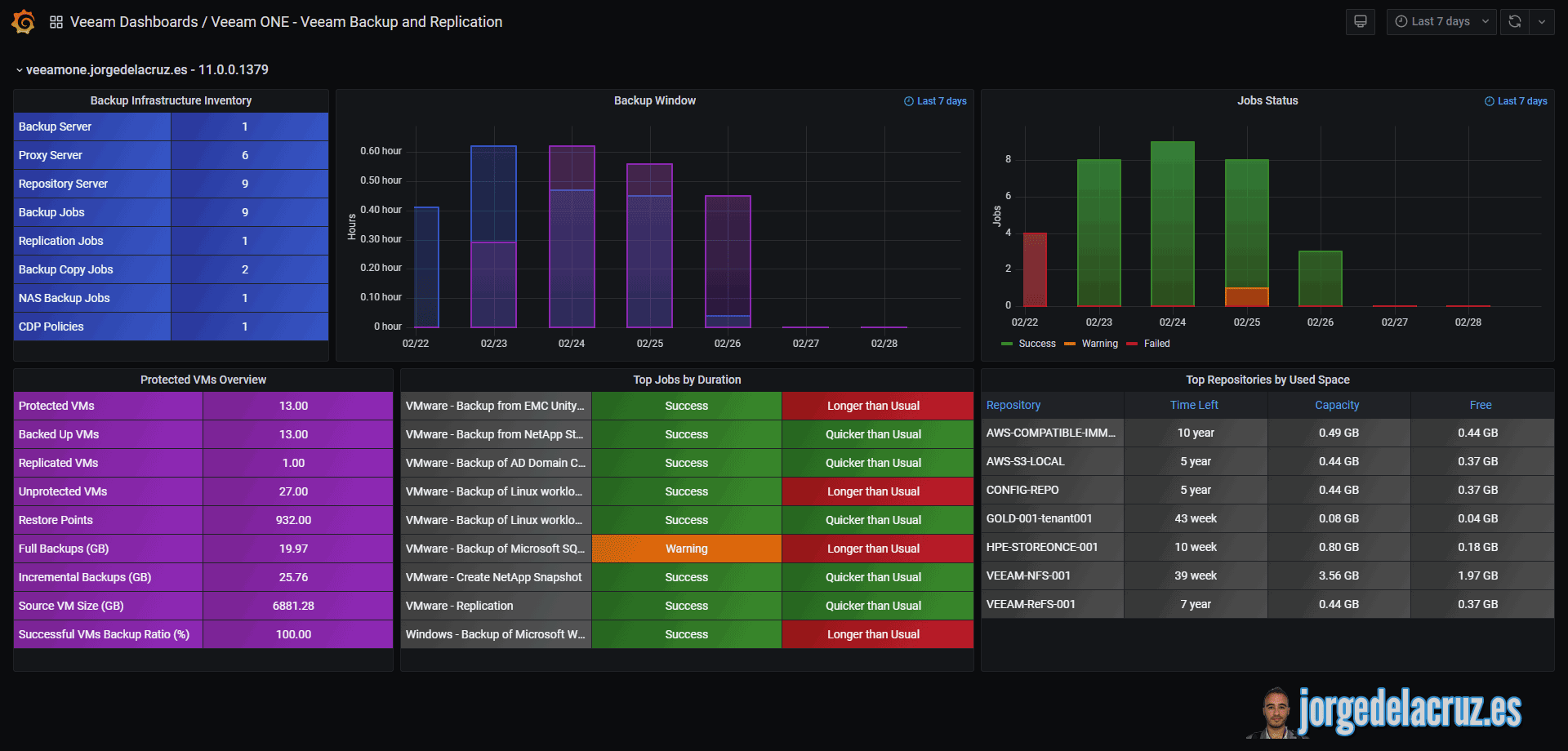
Task: Click the dashboards grid icon
Action: point(56,22)
